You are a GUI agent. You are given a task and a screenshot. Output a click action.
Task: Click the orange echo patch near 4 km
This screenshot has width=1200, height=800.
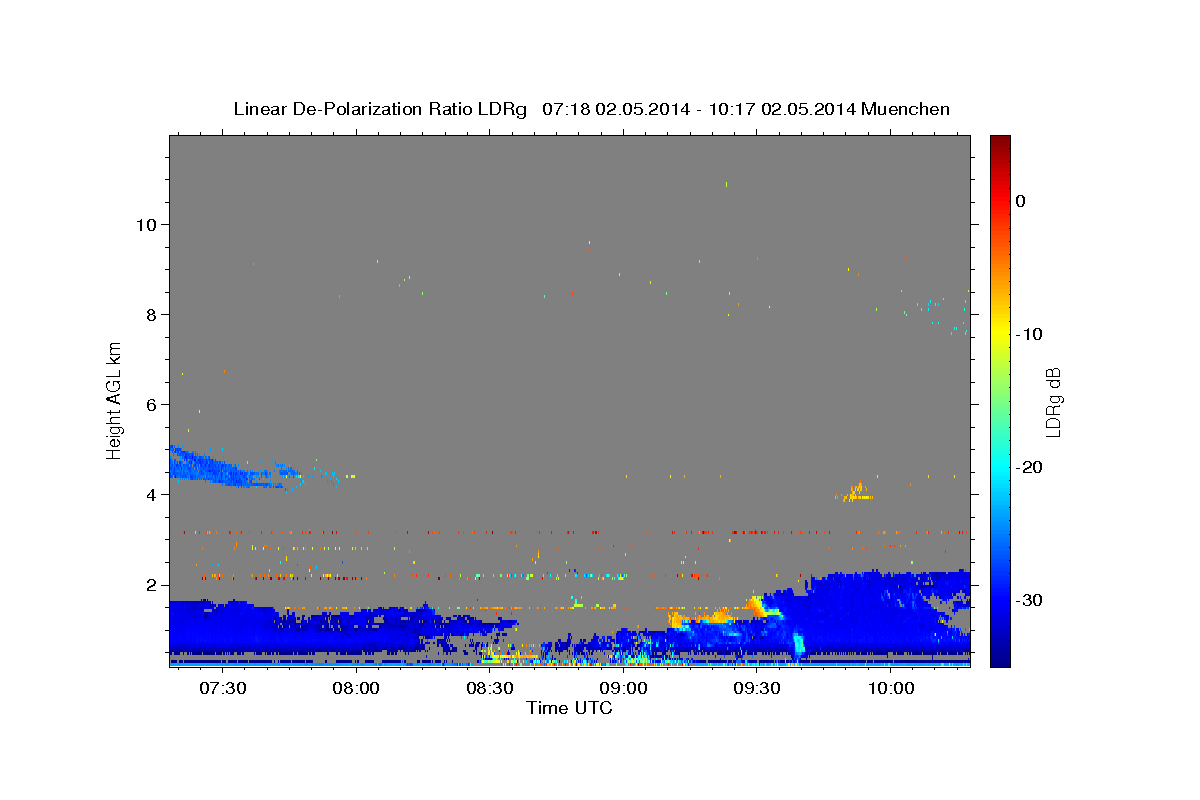tap(856, 493)
